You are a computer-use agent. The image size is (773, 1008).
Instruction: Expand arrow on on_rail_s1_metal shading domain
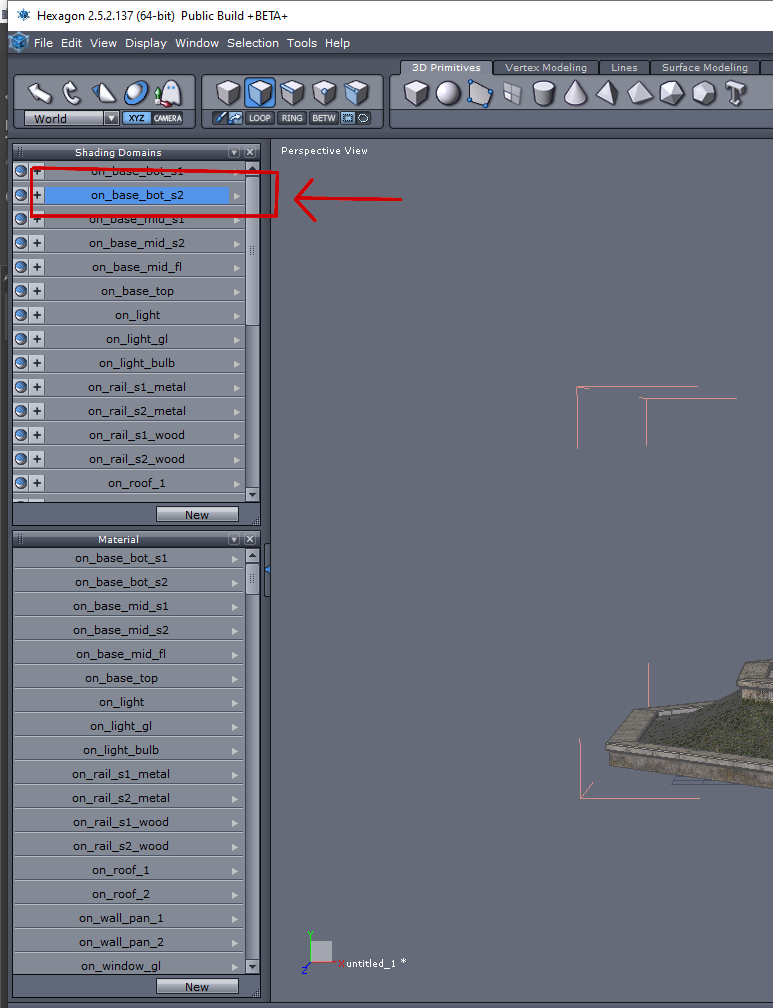tap(237, 388)
